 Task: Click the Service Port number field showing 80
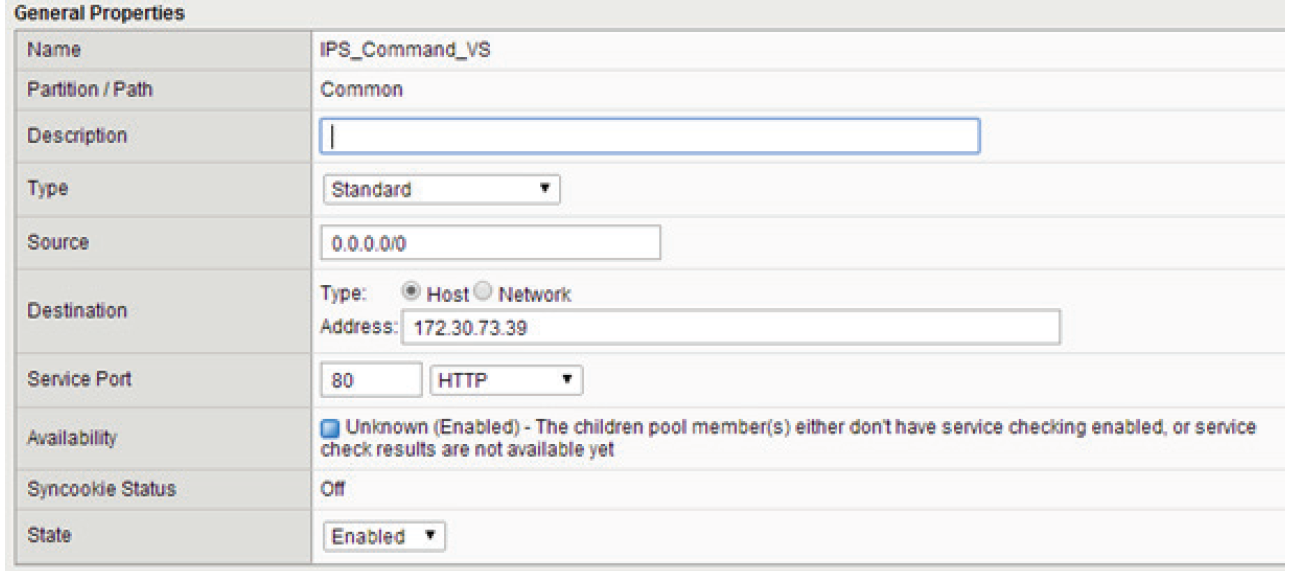tap(372, 380)
